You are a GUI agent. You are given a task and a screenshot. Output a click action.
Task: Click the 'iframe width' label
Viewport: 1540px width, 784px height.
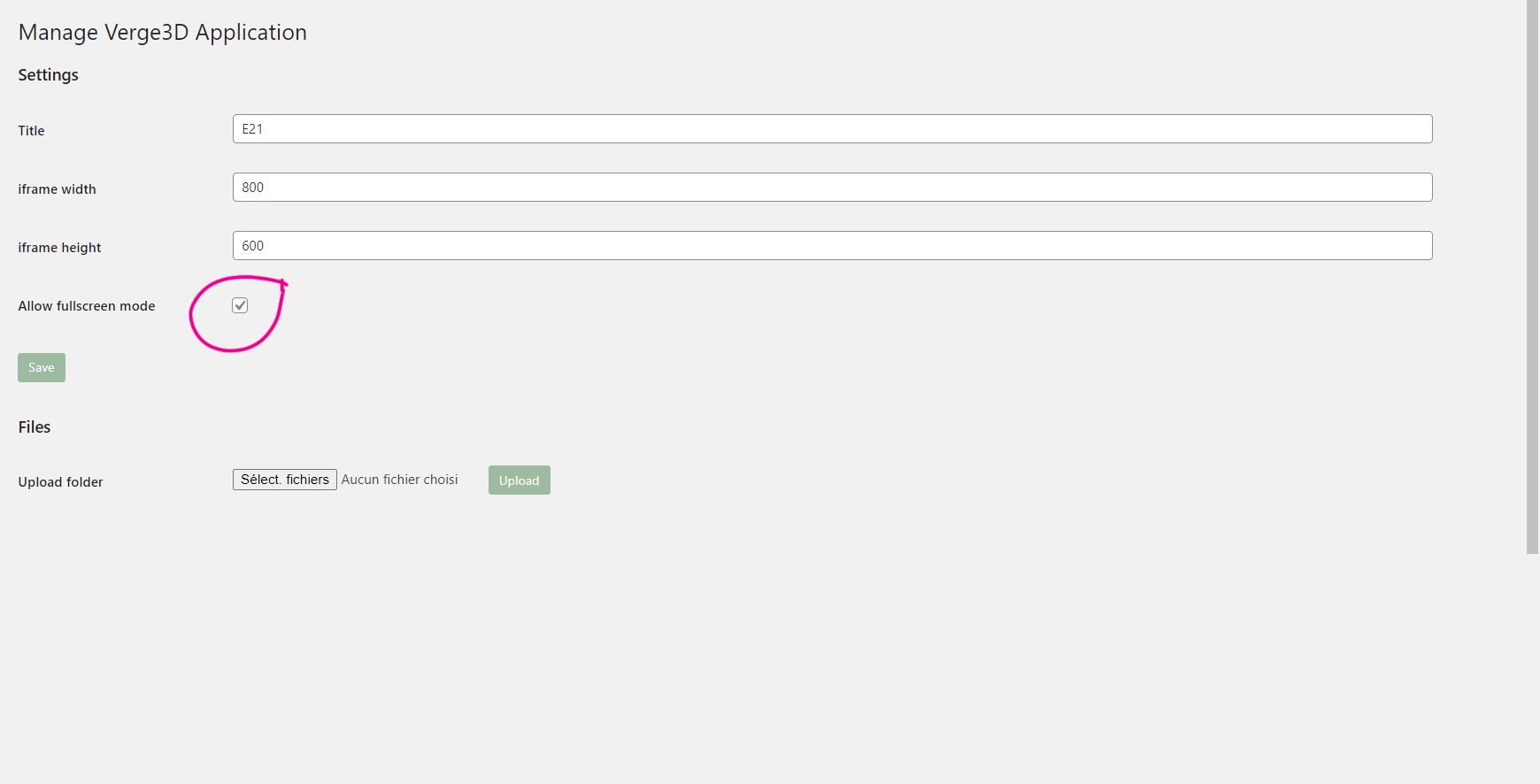click(58, 189)
